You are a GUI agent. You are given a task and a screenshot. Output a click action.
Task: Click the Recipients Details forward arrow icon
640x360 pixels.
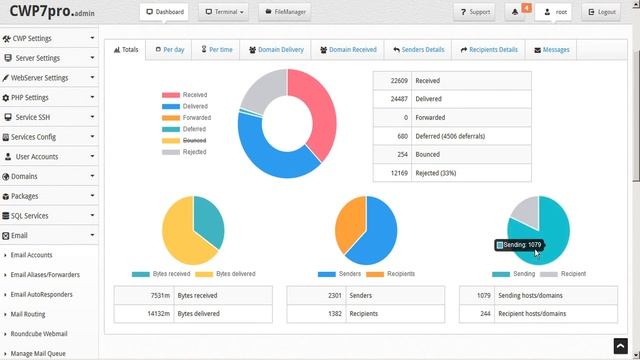464,50
